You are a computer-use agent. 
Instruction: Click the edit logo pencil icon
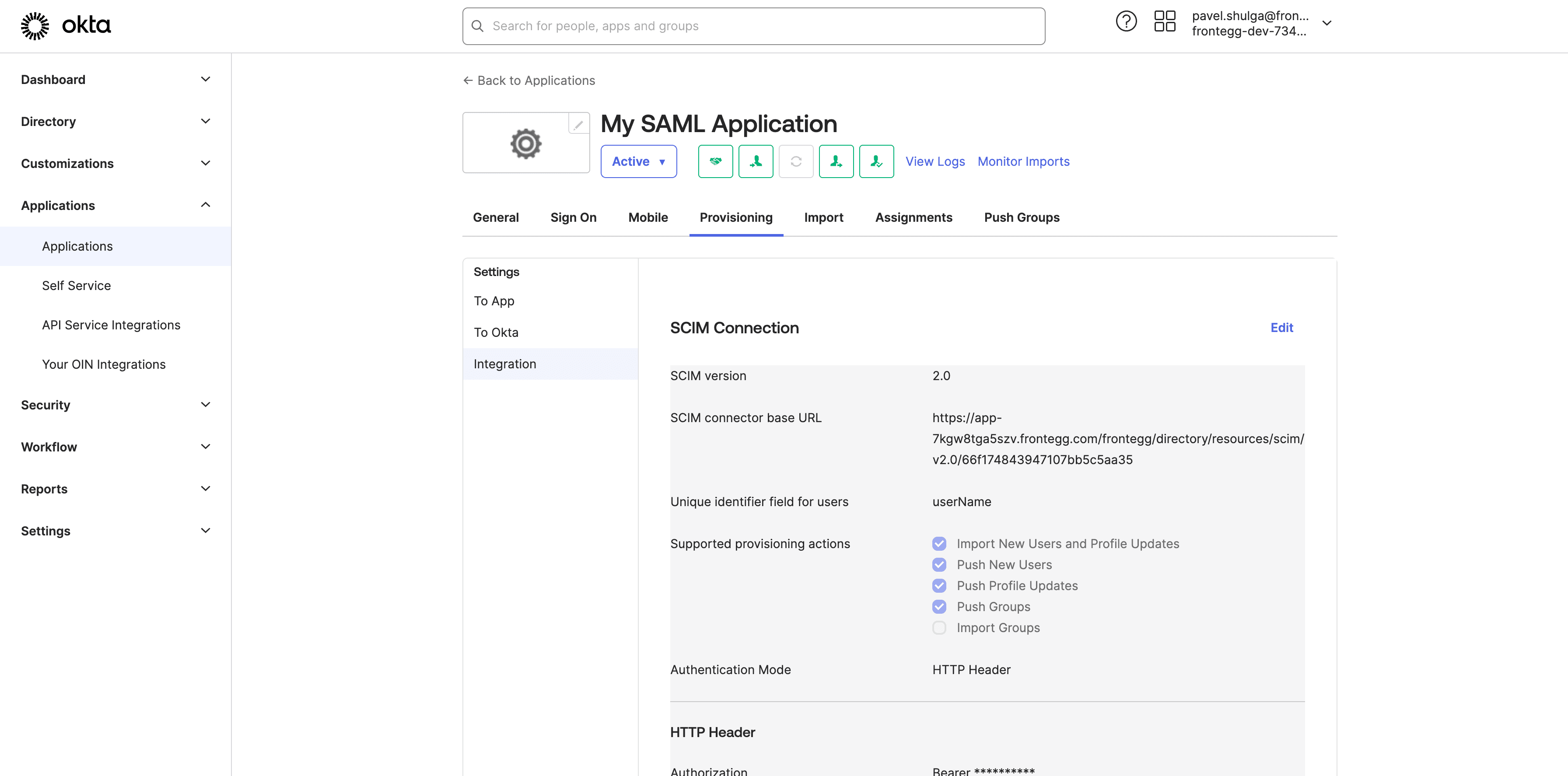(x=578, y=123)
